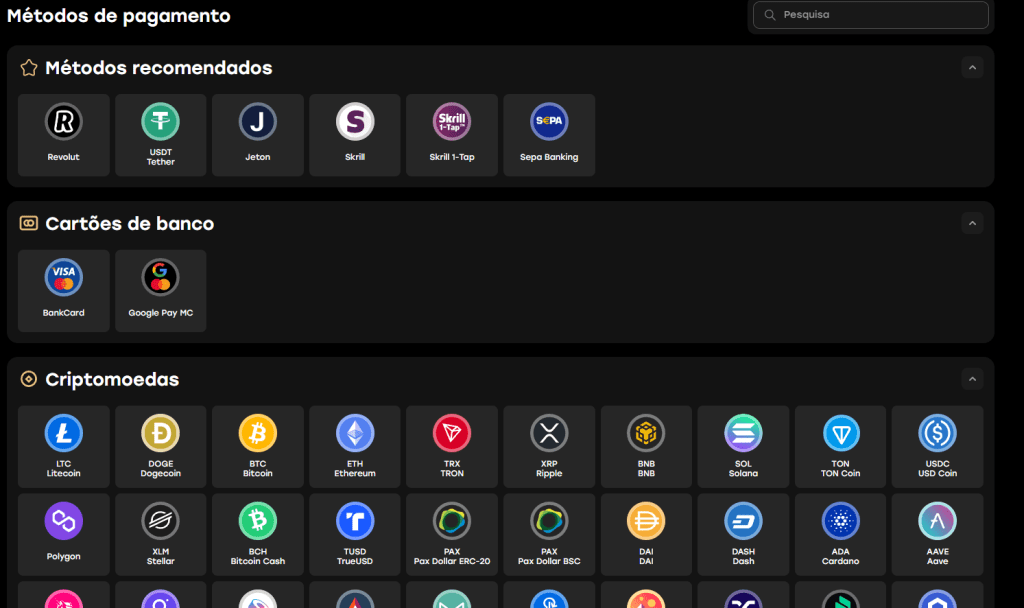Select BCH Bitcoin Cash option
Viewport: 1024px width, 608px height.
[257, 534]
